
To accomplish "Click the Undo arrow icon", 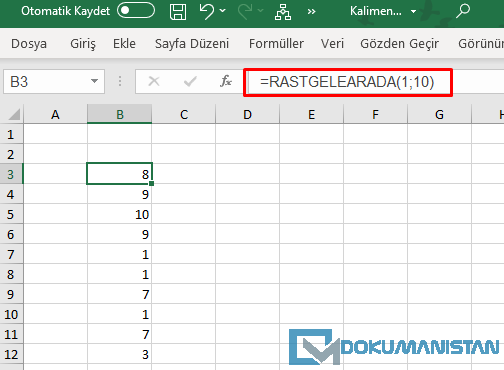I will [x=207, y=11].
